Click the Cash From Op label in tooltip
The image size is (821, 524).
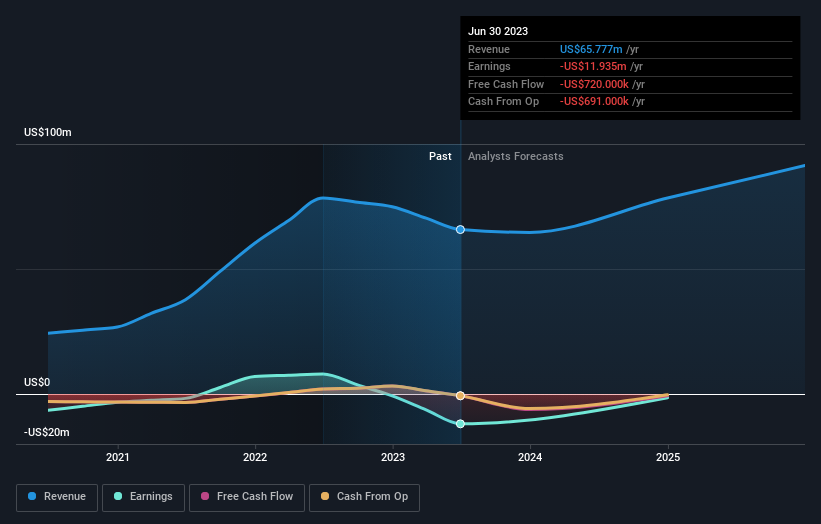[x=503, y=102]
